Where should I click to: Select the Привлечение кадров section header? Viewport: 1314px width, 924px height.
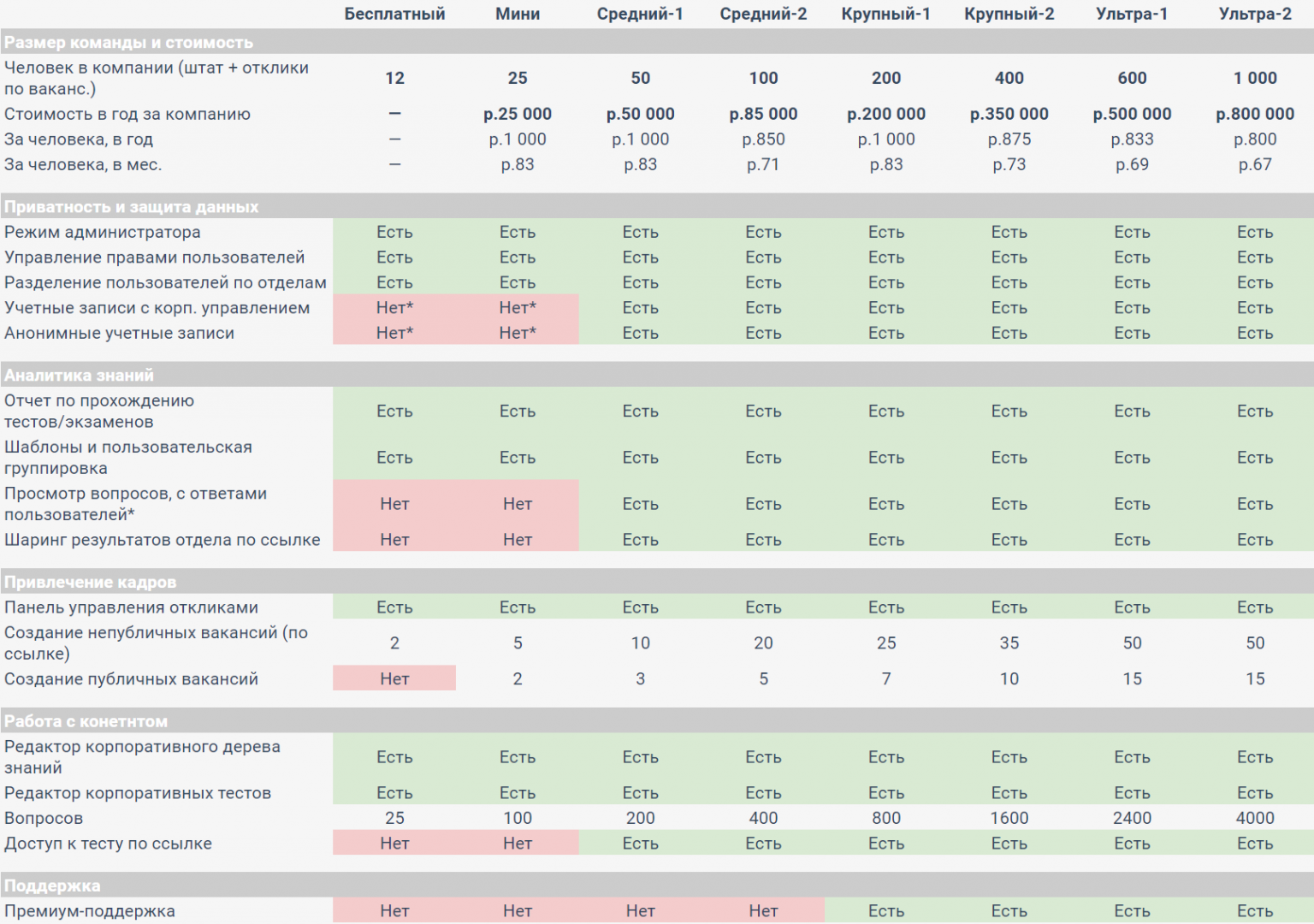[90, 582]
